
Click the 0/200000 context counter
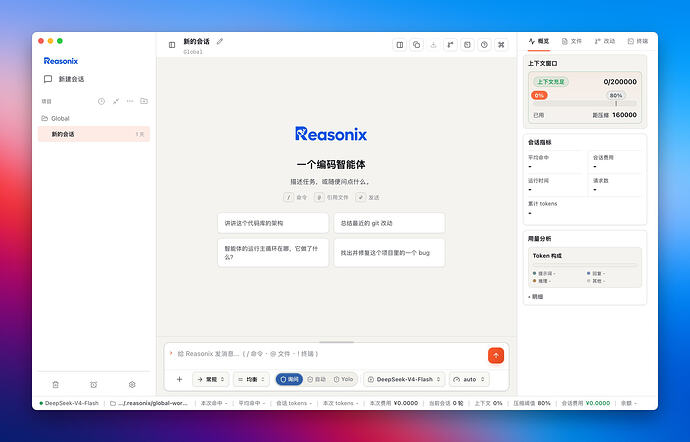(620, 82)
